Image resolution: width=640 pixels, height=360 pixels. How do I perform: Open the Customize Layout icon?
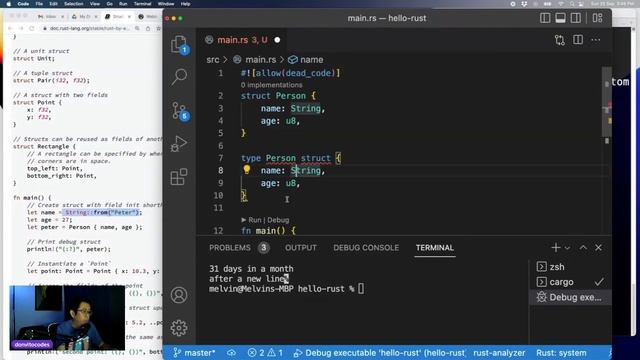pos(597,18)
